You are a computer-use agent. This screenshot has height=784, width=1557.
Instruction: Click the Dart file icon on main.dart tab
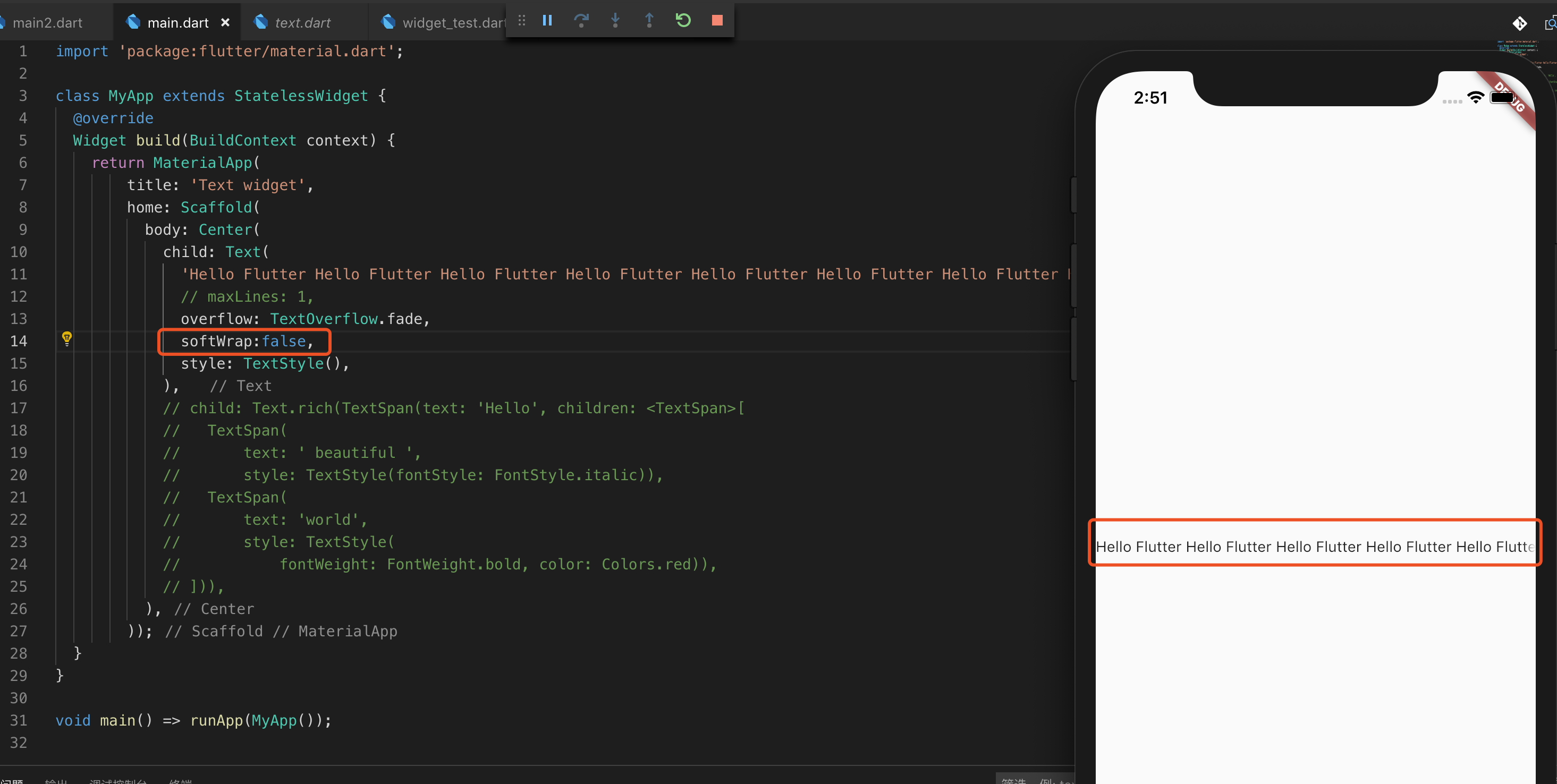tap(133, 22)
